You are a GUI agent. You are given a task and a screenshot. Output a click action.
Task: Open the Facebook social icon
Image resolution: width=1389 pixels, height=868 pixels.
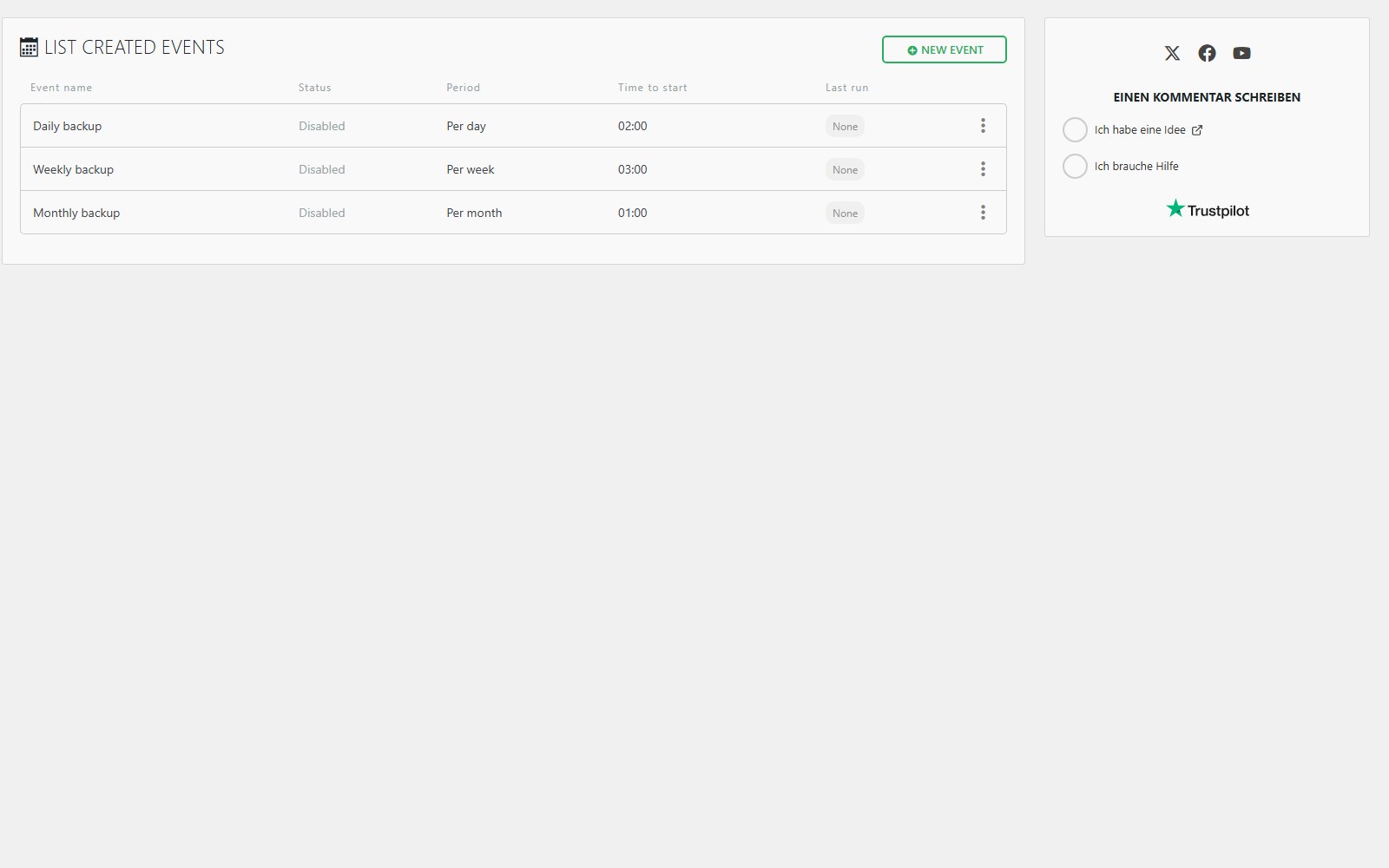[1207, 53]
